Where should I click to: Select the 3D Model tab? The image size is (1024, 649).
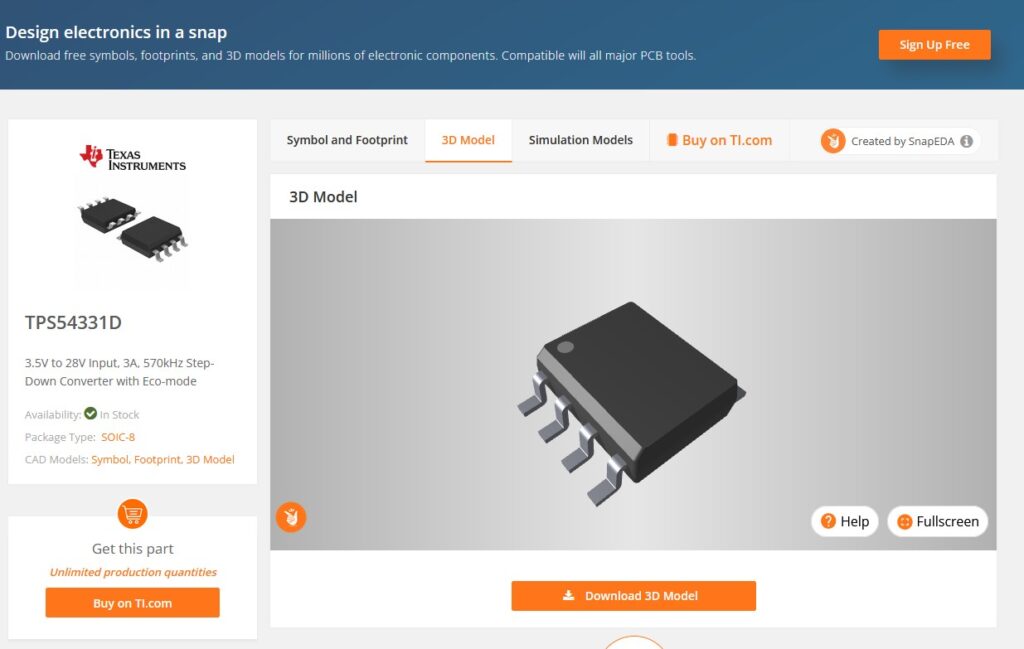click(468, 140)
